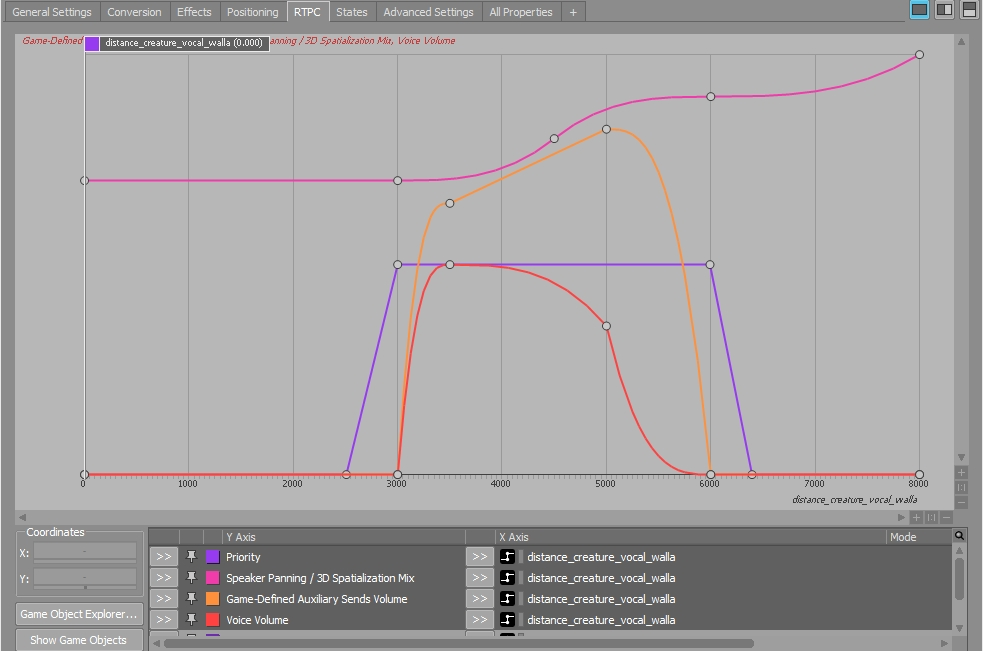Click the RTPC list horizontal scrollbar thumb

(459, 643)
